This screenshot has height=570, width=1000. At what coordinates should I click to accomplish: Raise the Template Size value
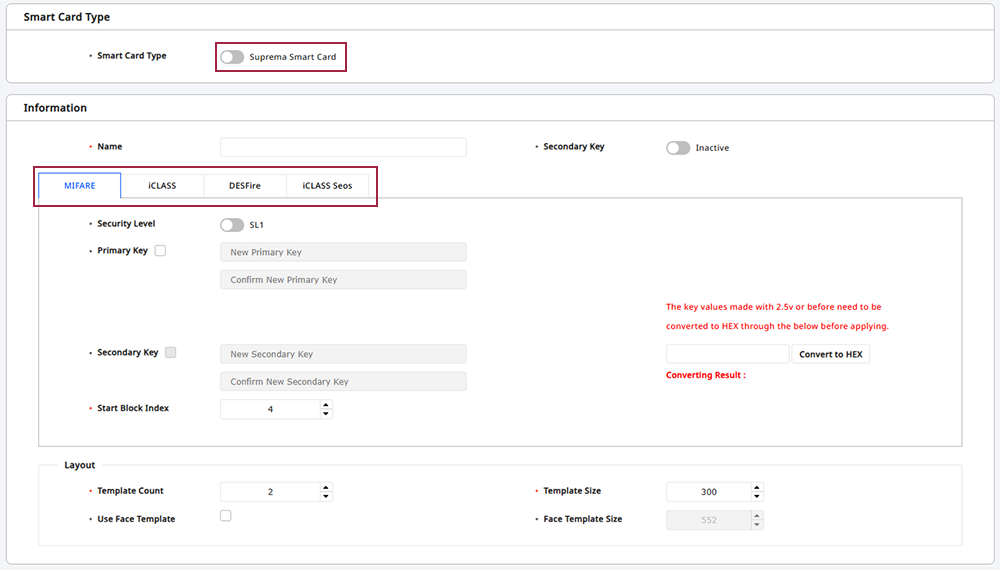pos(757,487)
